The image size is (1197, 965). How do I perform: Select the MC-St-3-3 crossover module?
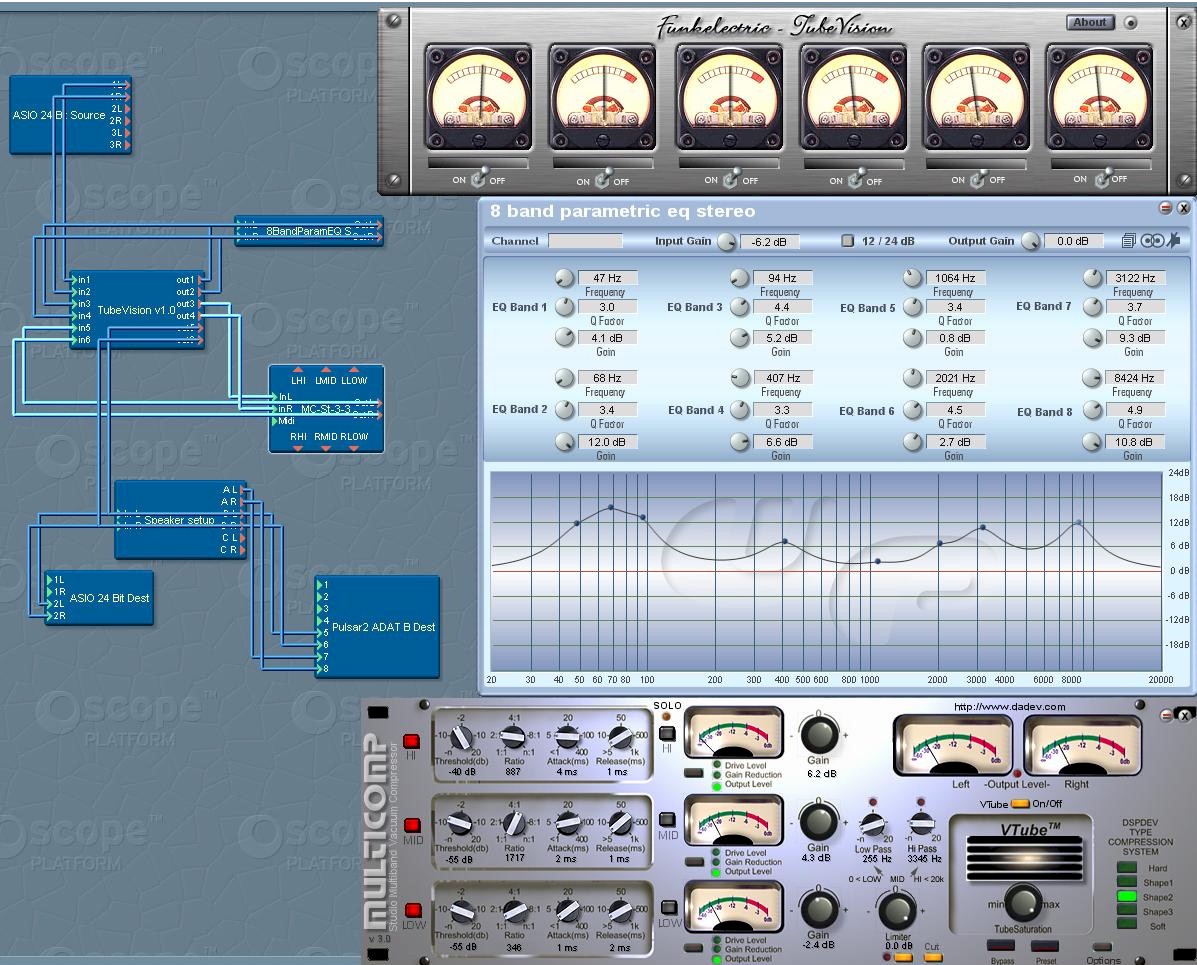pyautogui.click(x=326, y=409)
